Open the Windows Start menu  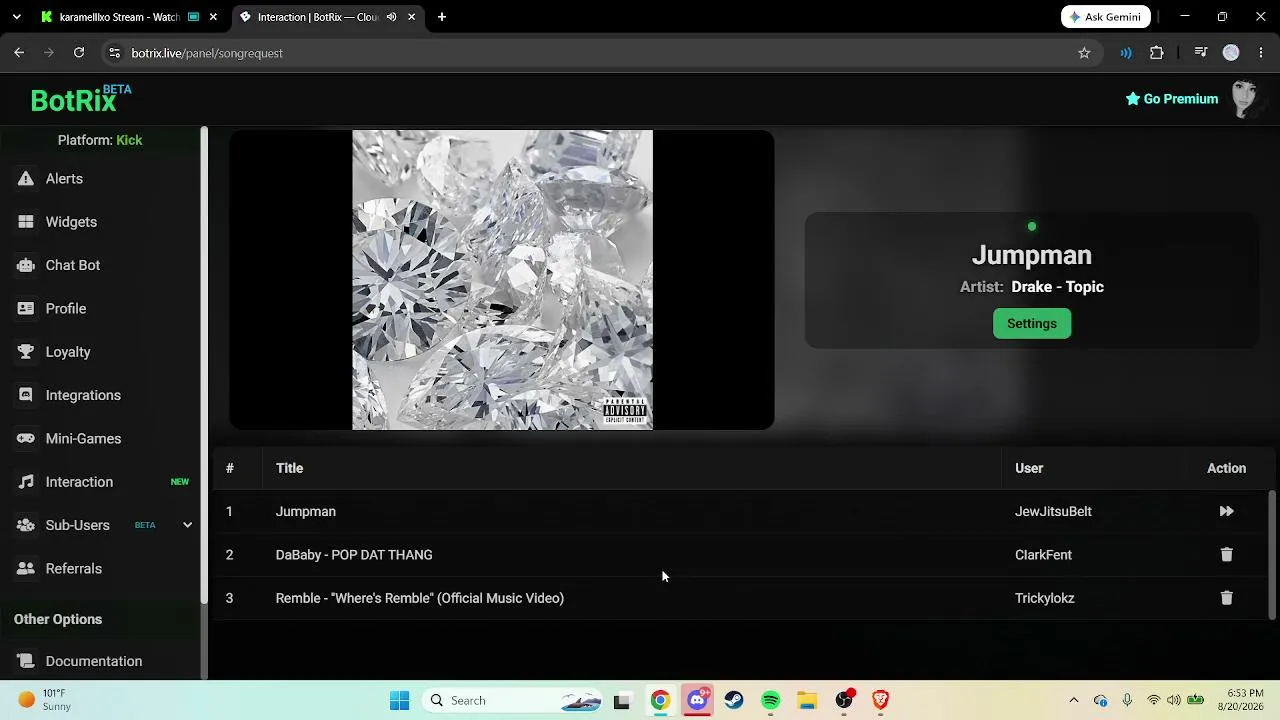tap(399, 701)
